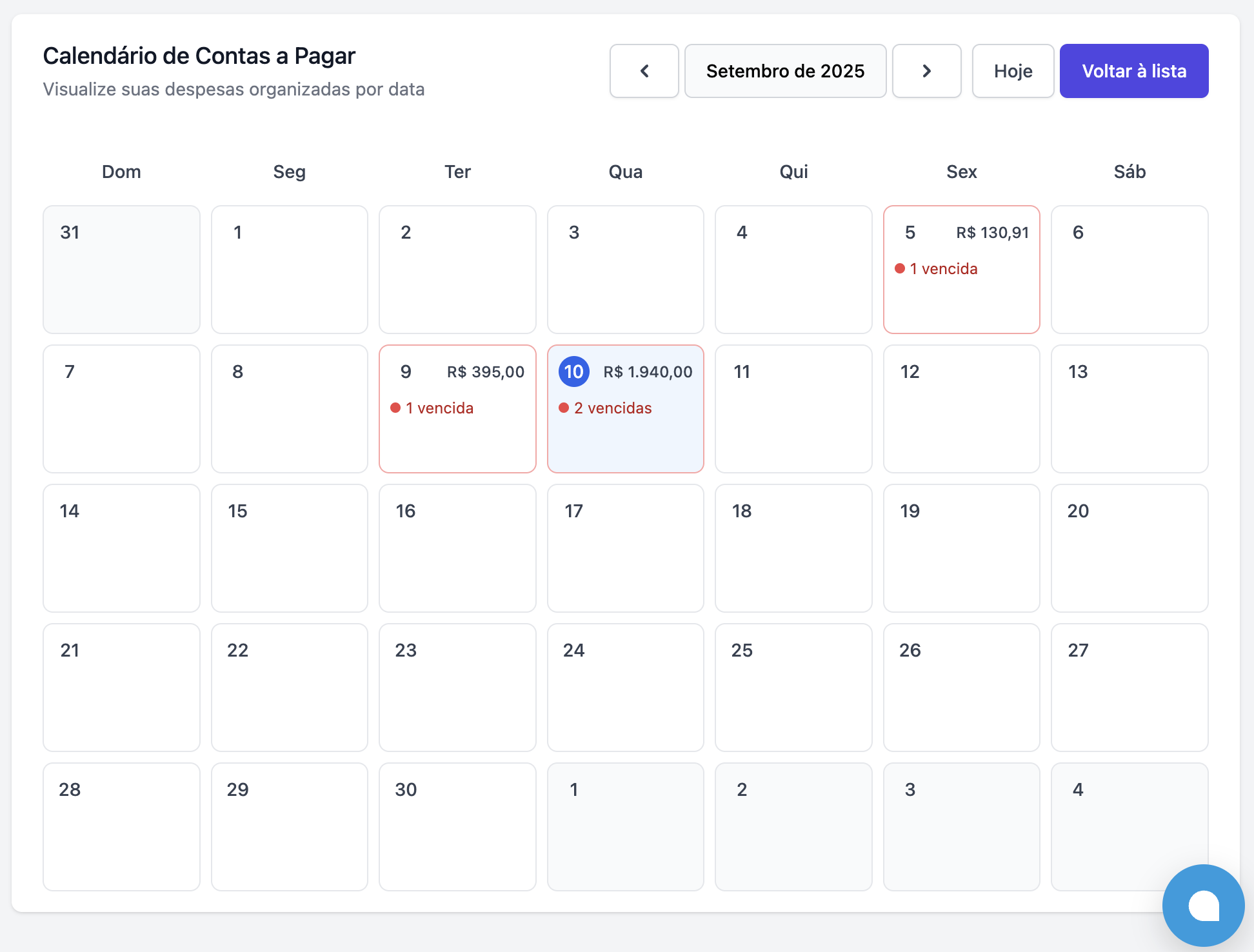Go to the previous month arrow
Image resolution: width=1254 pixels, height=952 pixels.
click(x=644, y=71)
